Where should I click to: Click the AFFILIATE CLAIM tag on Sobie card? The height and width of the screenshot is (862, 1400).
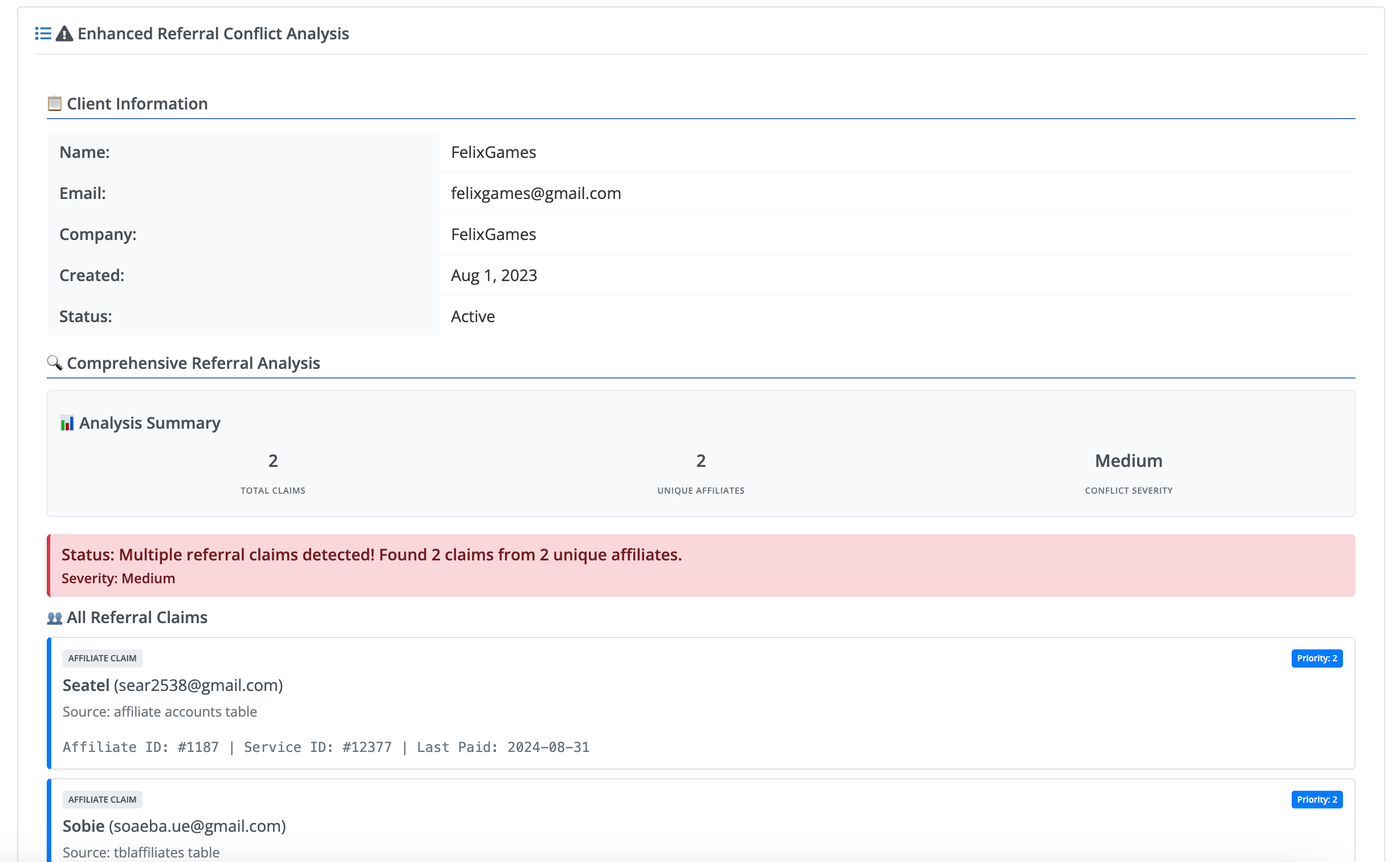point(103,799)
